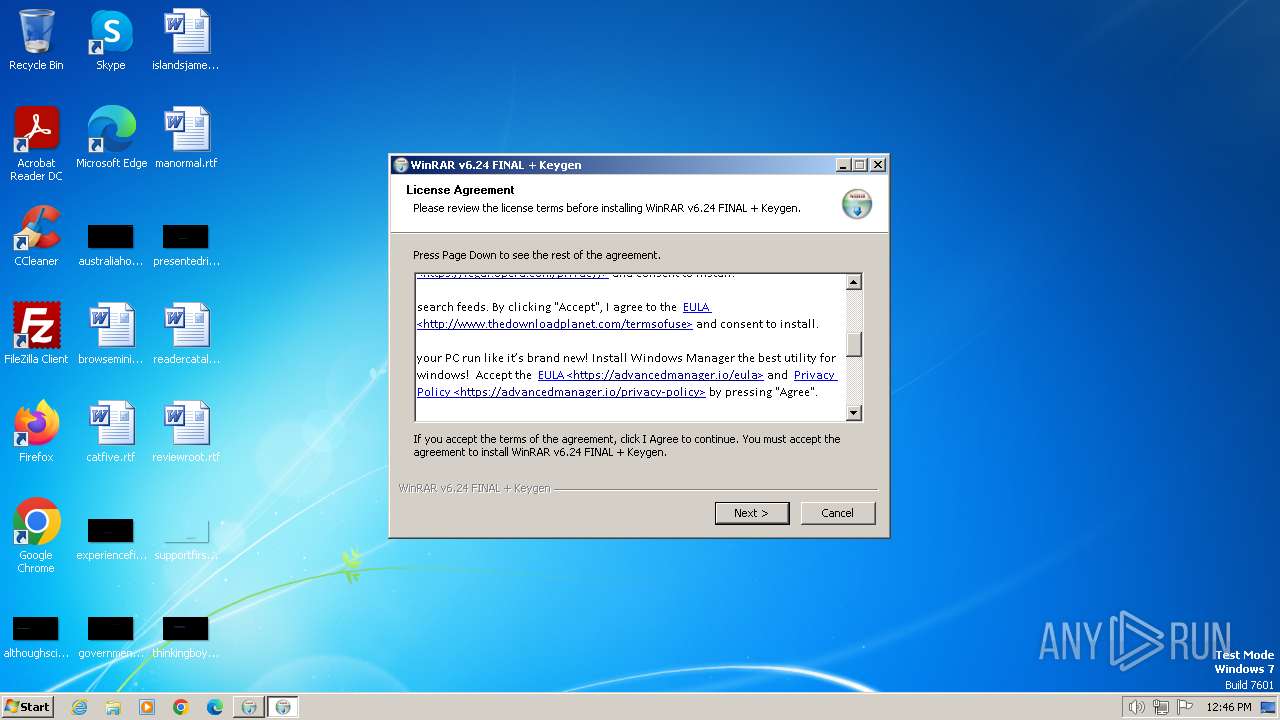Switch to the first installer taskbar item
Screen dimensions: 1280x720
click(249, 707)
